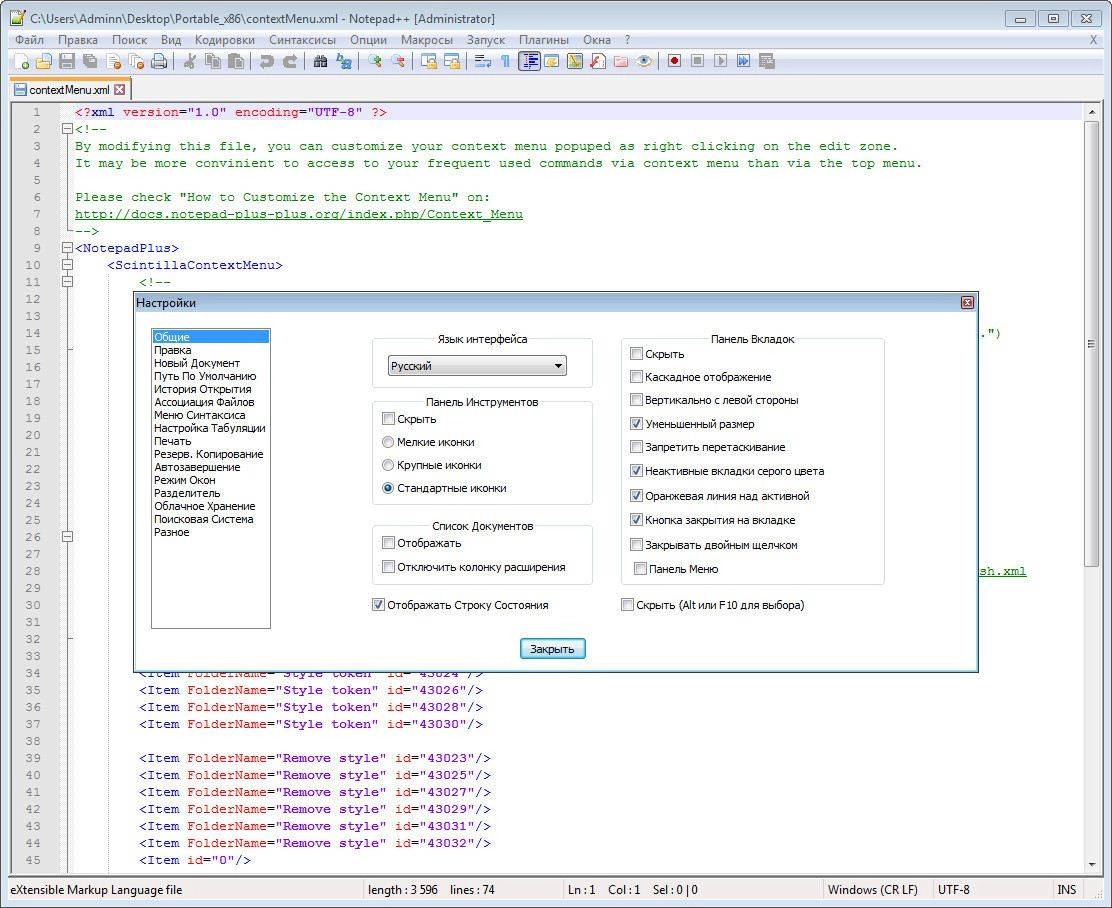Image resolution: width=1112 pixels, height=908 pixels.
Task: Close contextMenu.xml tab with its X
Action: 120,89
